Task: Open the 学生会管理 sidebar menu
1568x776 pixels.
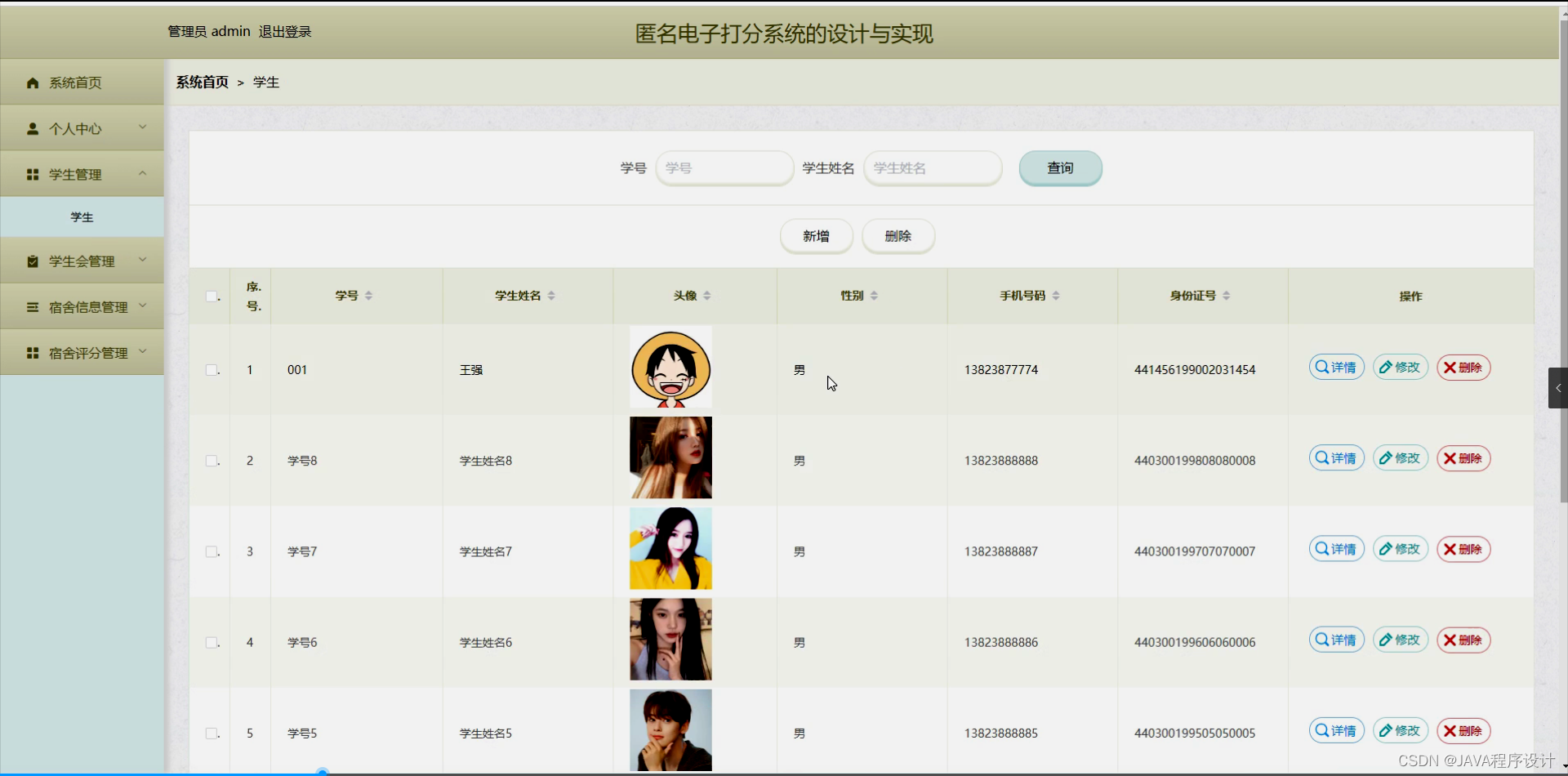Action: pos(82,261)
